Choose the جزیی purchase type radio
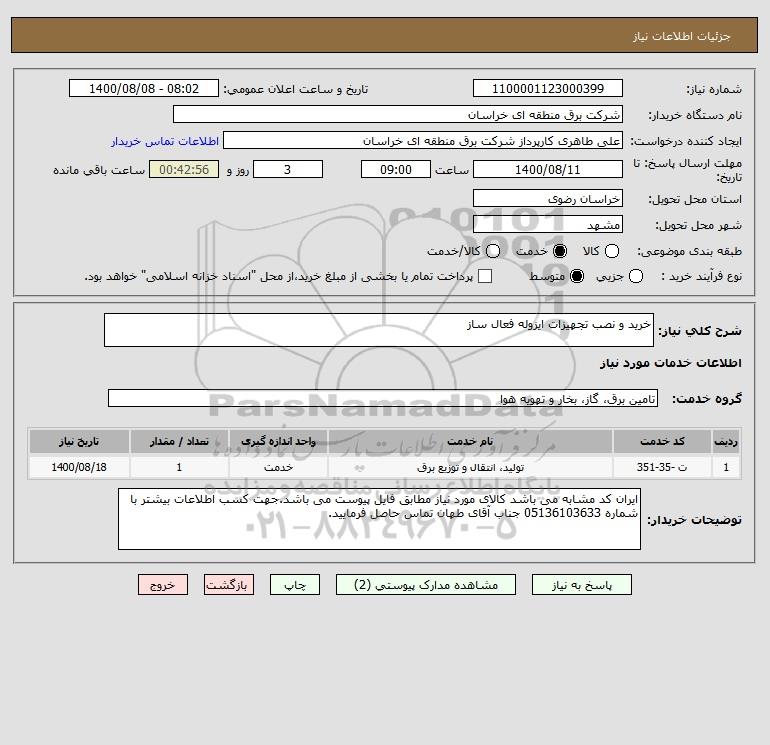The height and width of the screenshot is (745, 770). [x=635, y=276]
